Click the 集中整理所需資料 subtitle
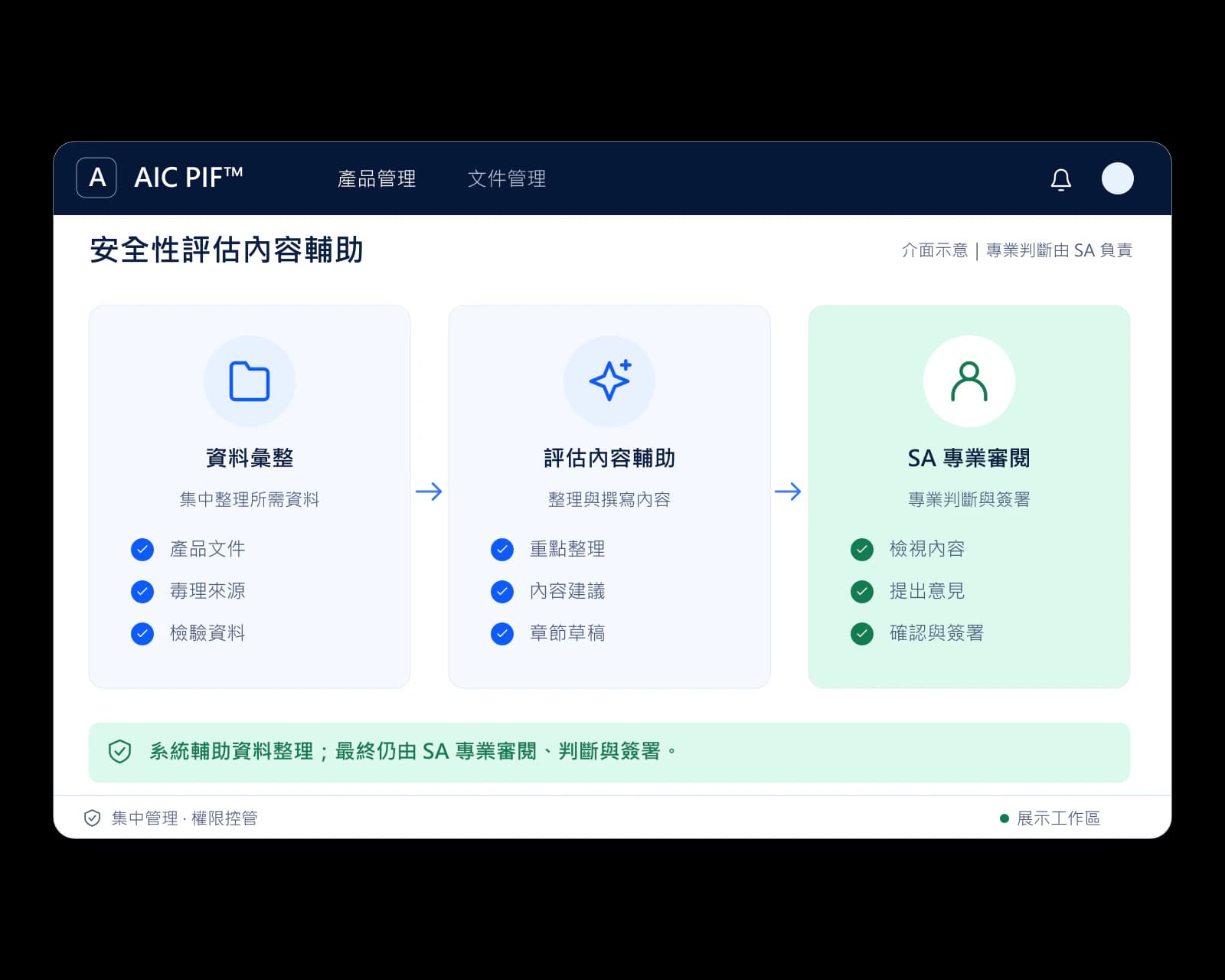1225x980 pixels. click(250, 499)
